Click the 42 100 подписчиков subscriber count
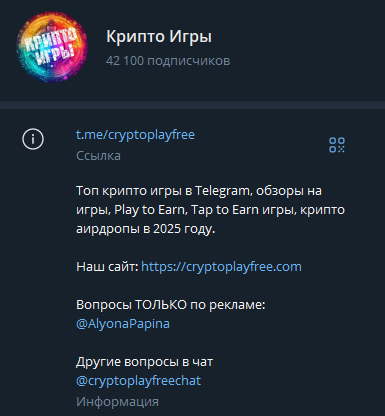 [168, 61]
